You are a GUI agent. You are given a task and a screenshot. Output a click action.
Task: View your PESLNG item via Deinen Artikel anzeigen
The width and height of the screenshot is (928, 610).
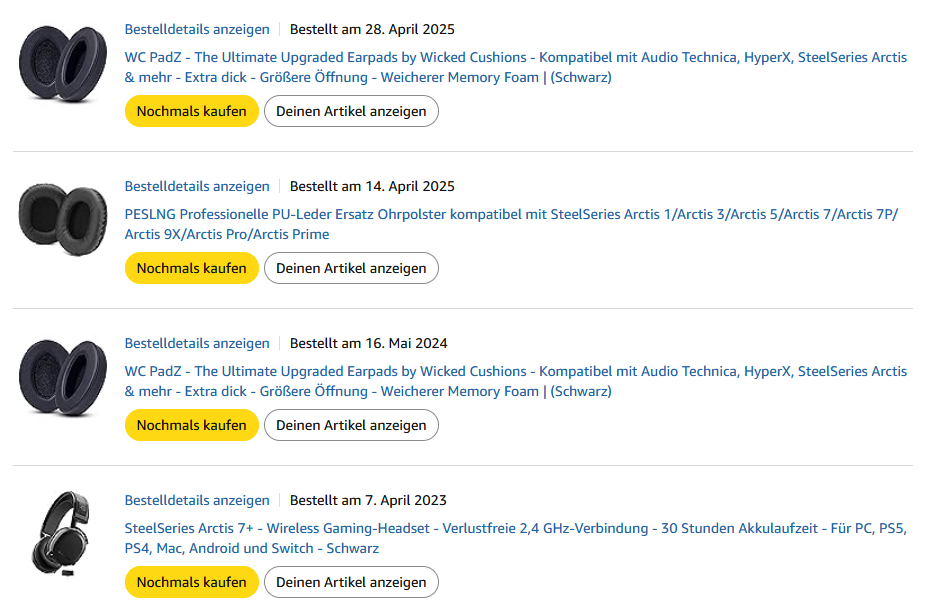pyautogui.click(x=351, y=268)
